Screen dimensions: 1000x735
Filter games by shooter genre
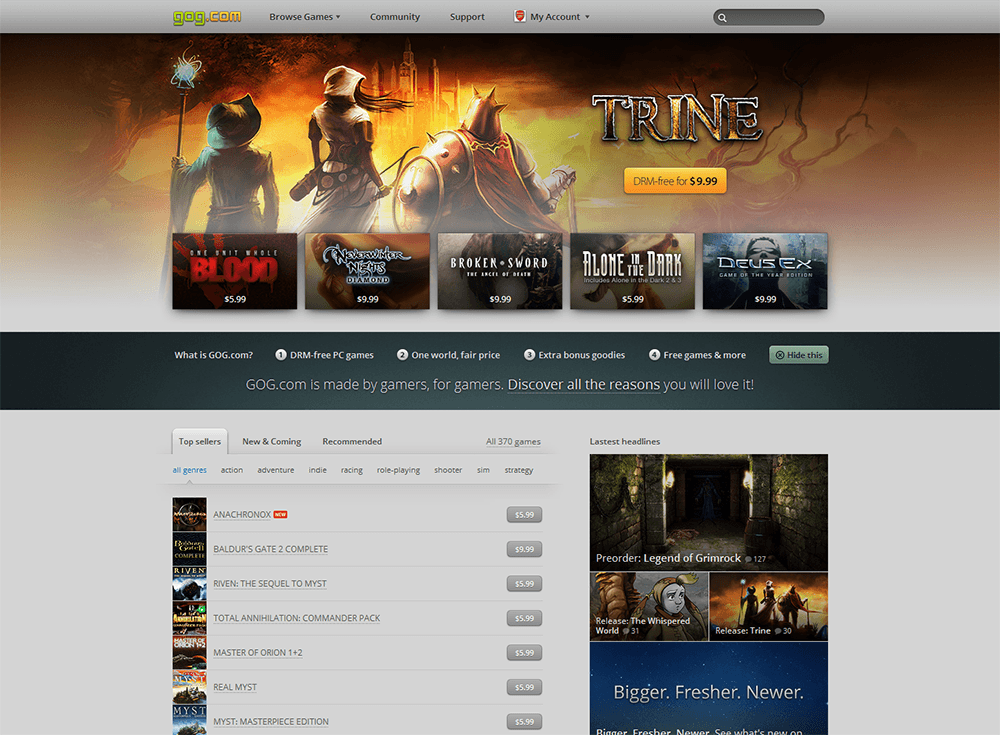click(x=448, y=470)
